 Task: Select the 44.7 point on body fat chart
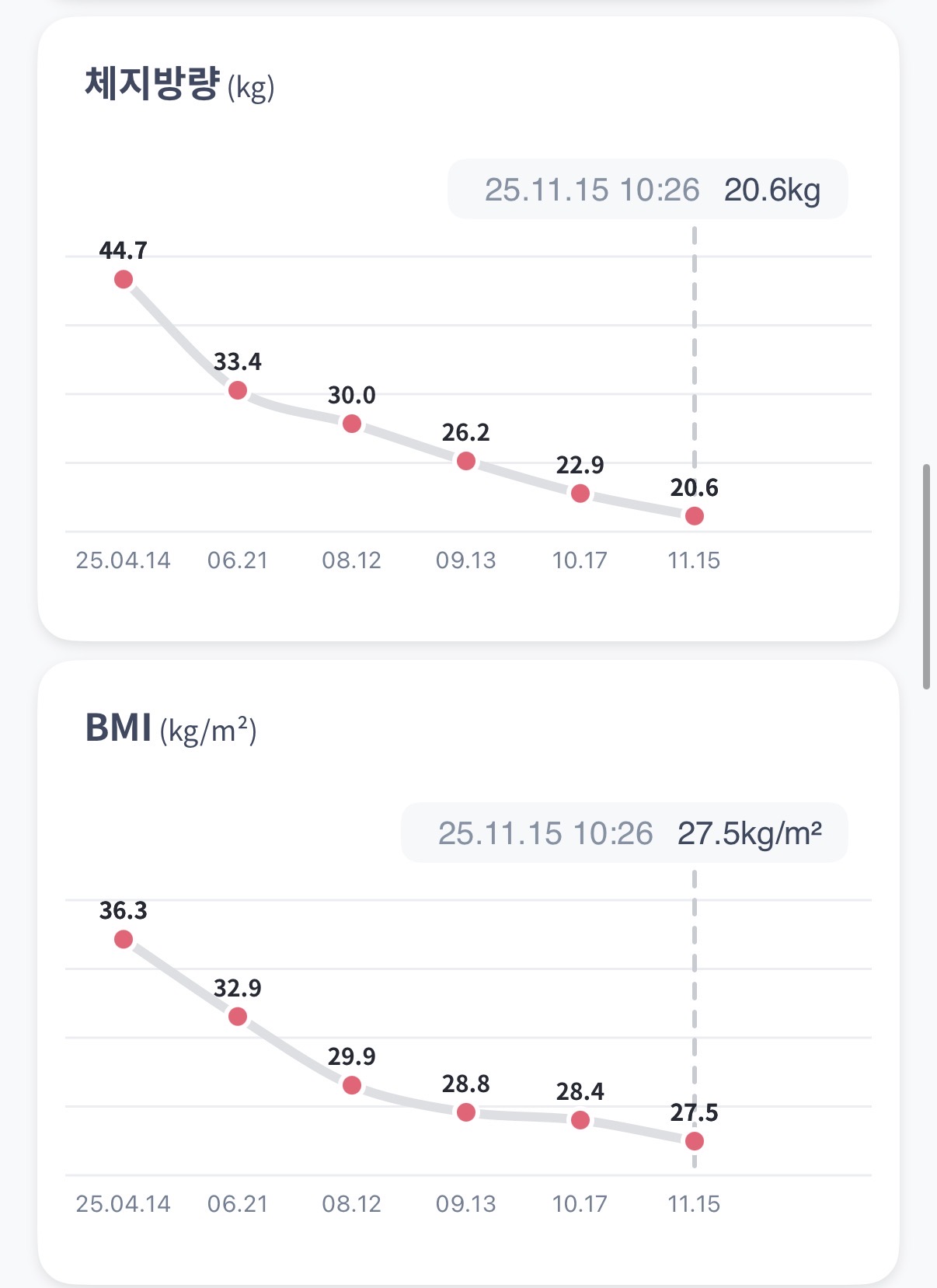124,279
